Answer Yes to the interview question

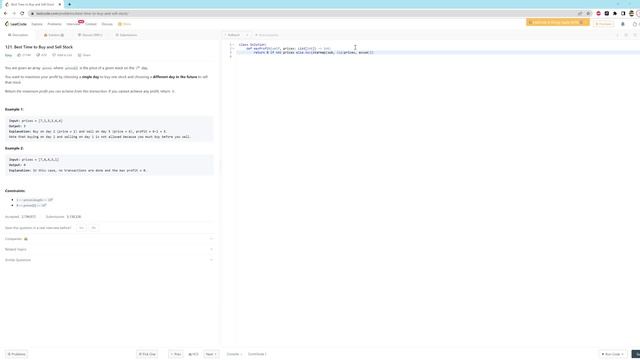[81, 228]
